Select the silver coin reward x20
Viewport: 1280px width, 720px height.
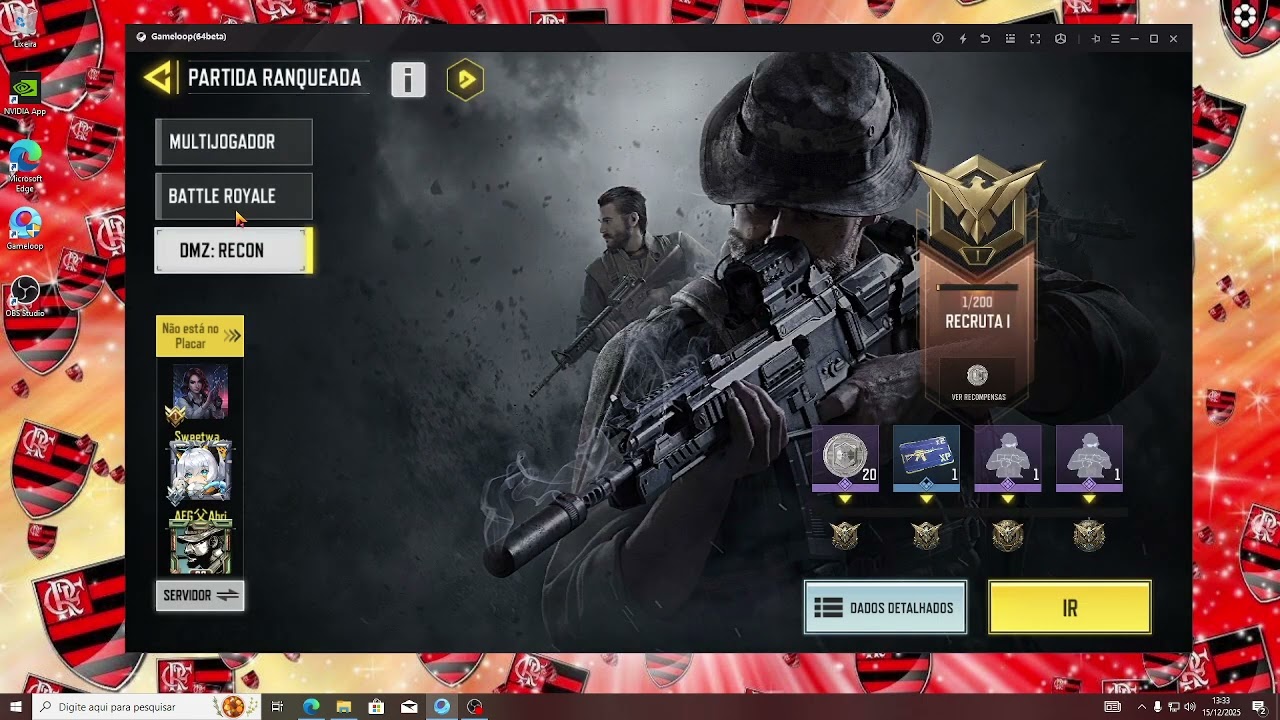[845, 458]
